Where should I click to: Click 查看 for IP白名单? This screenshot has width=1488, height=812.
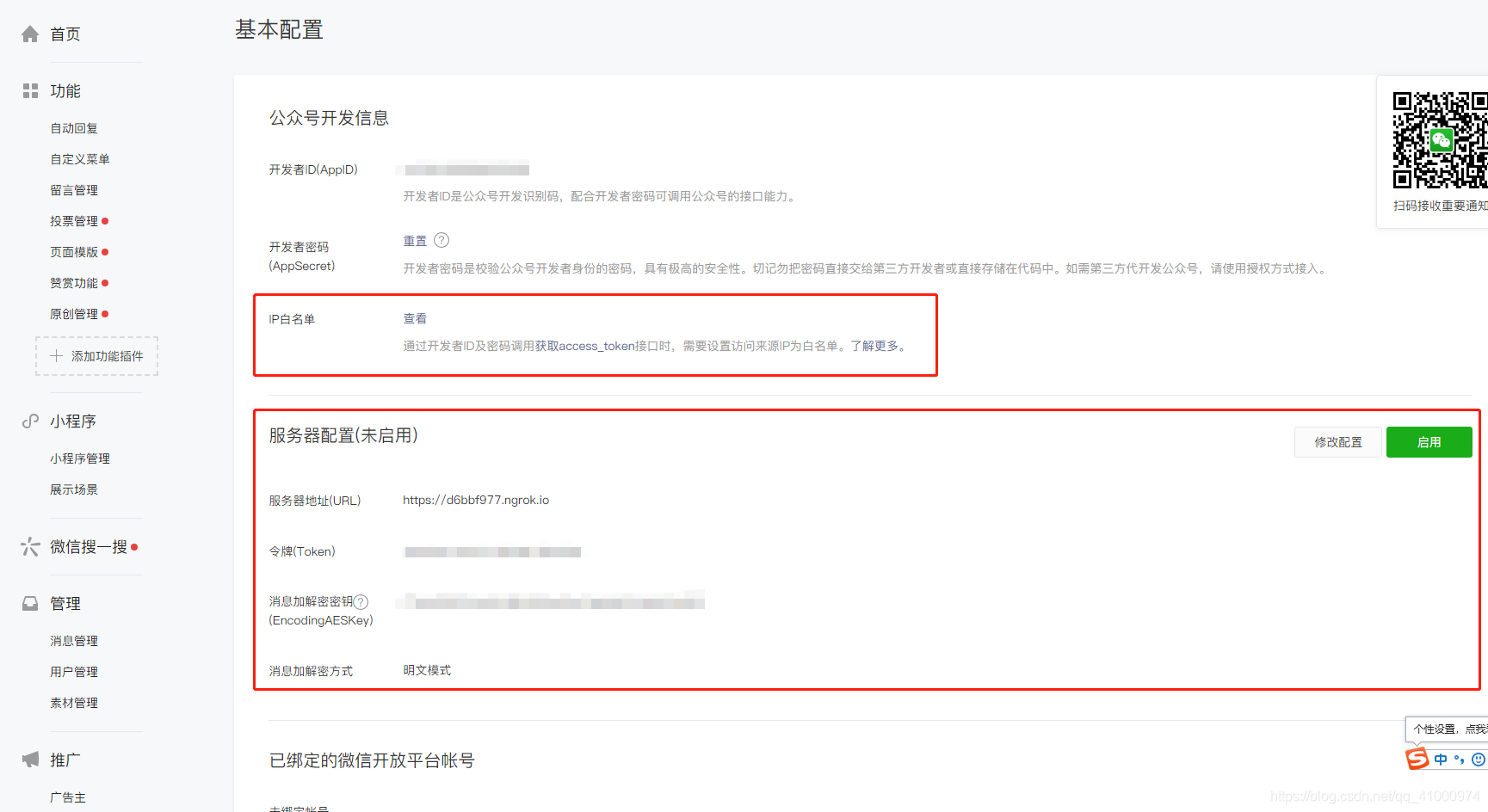coord(415,318)
